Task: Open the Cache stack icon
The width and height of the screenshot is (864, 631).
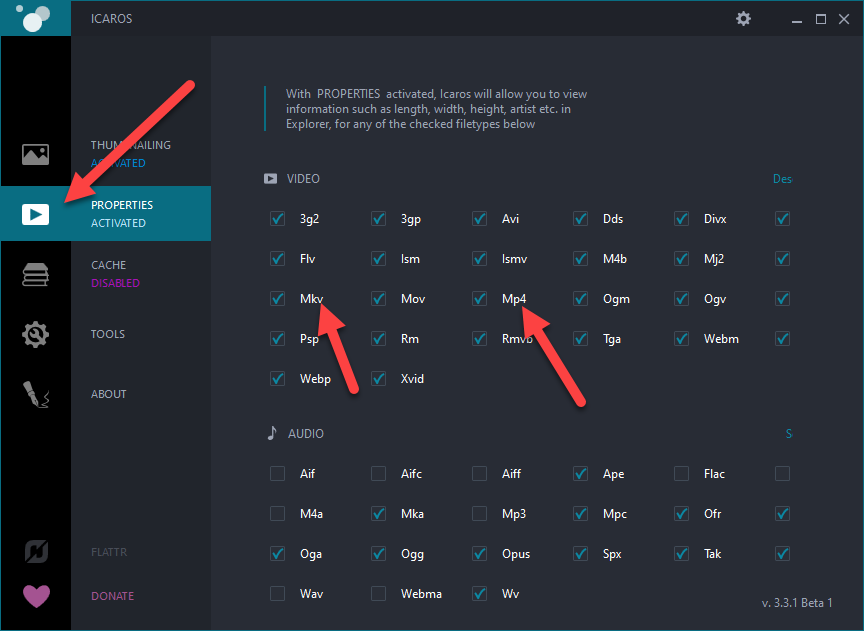Action: (35, 274)
